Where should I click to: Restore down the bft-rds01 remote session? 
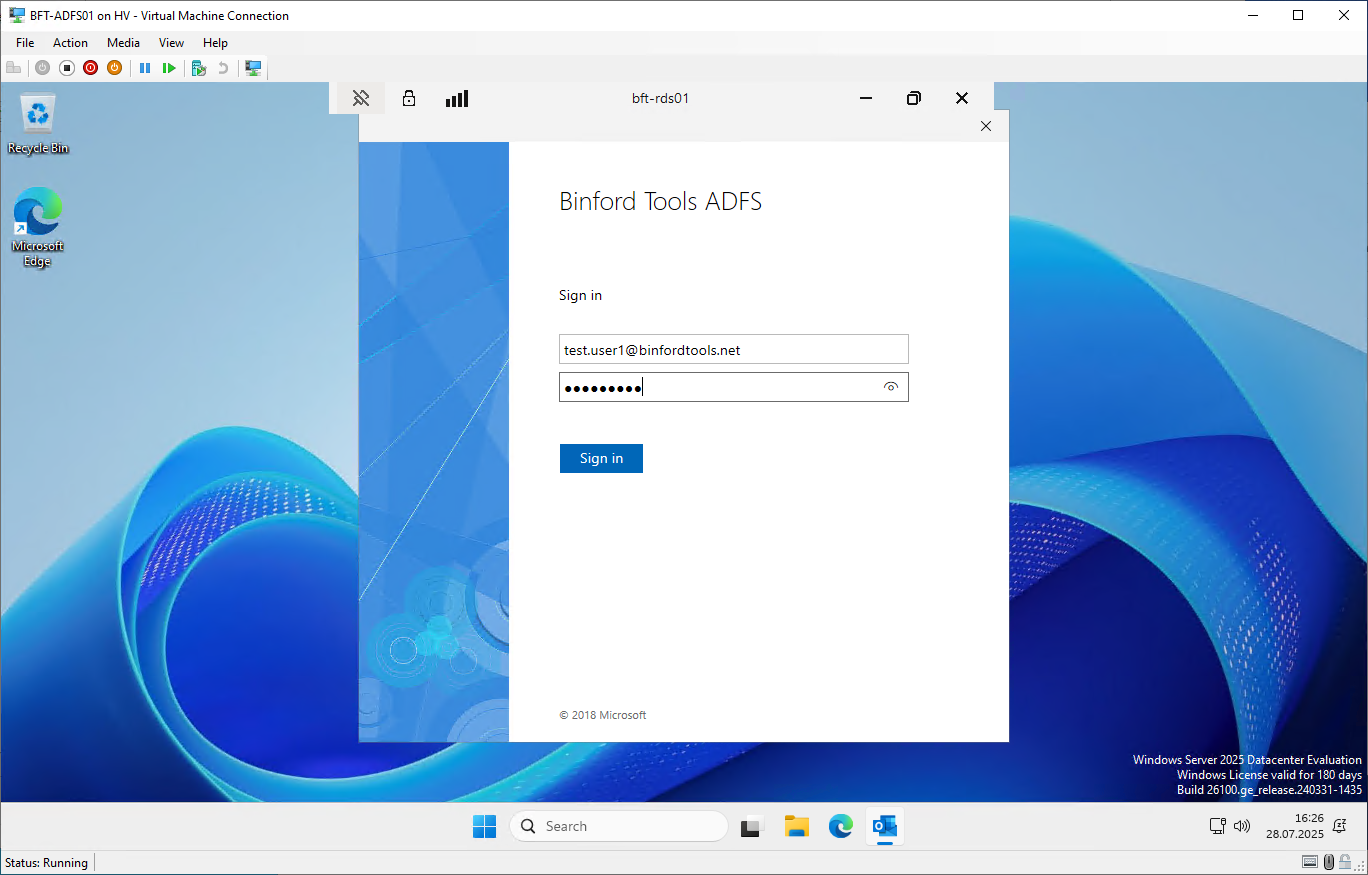click(913, 98)
